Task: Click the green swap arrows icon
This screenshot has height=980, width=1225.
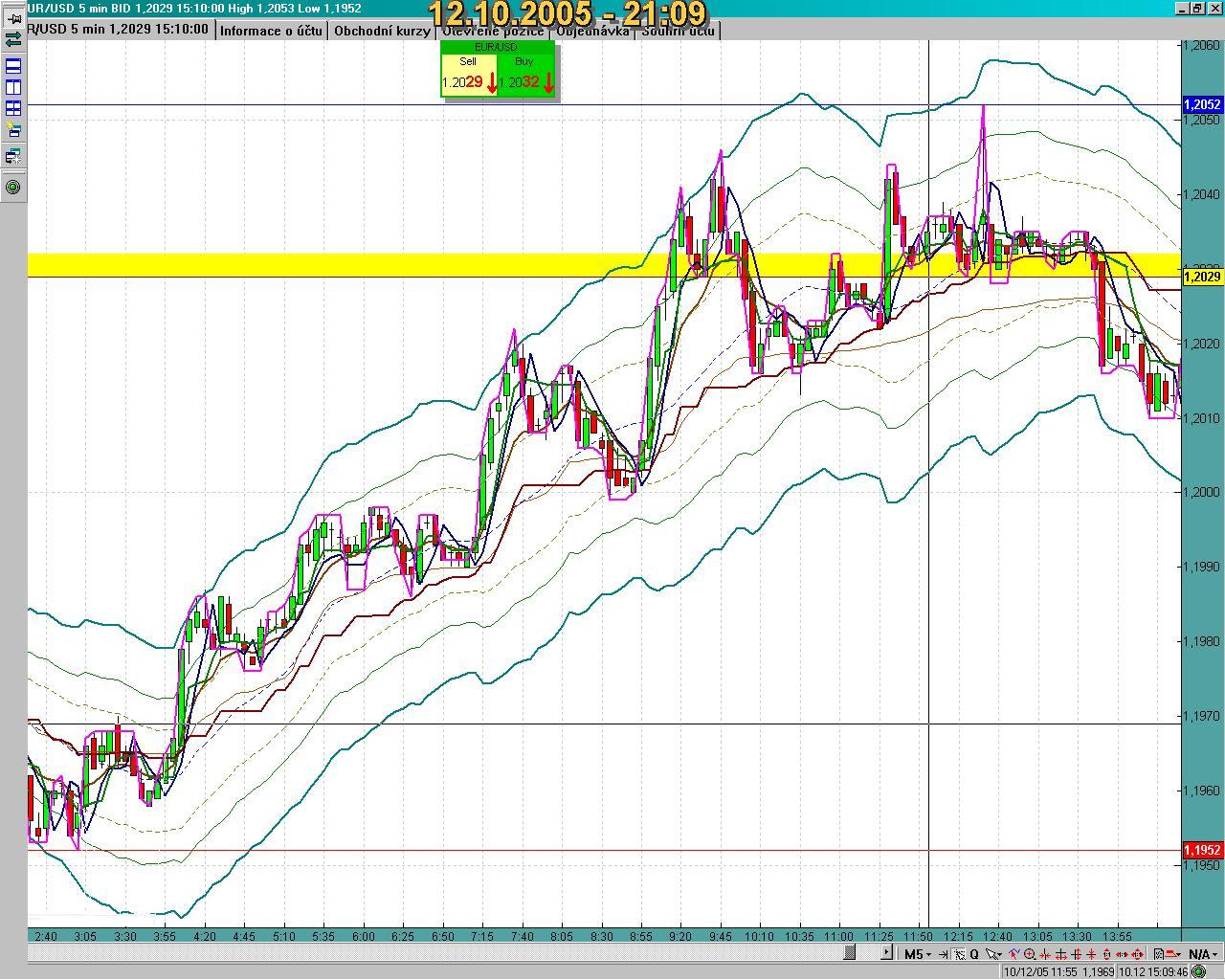Action: click(x=13, y=40)
